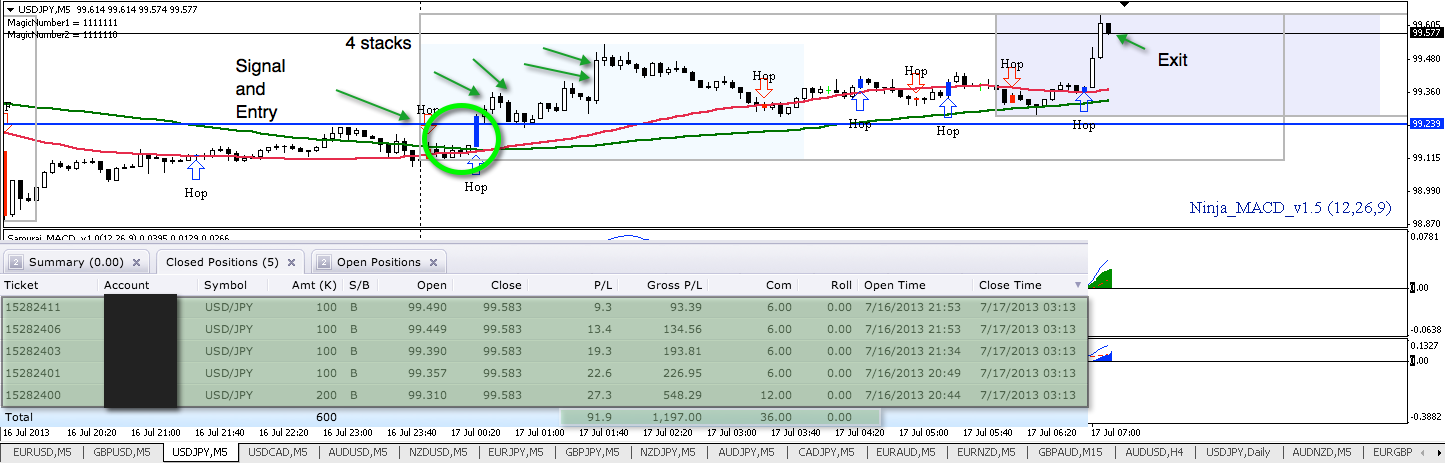Click the 200 amount cell
The height and width of the screenshot is (464, 1445).
(x=327, y=395)
